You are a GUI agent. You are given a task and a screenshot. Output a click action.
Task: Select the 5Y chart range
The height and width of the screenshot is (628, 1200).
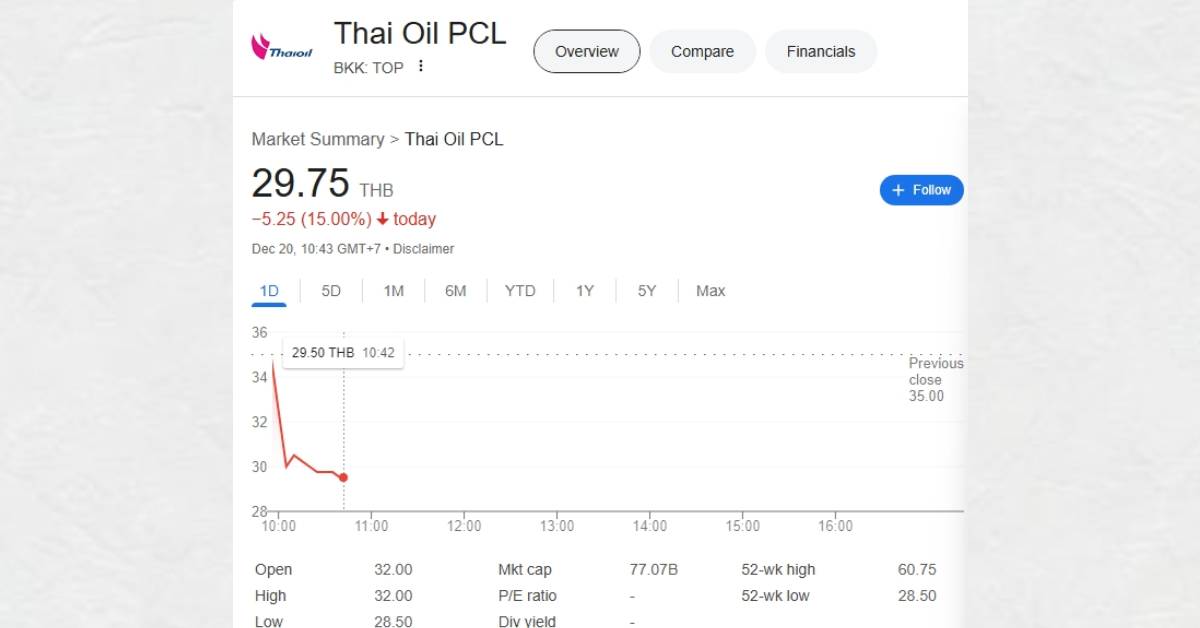(647, 291)
